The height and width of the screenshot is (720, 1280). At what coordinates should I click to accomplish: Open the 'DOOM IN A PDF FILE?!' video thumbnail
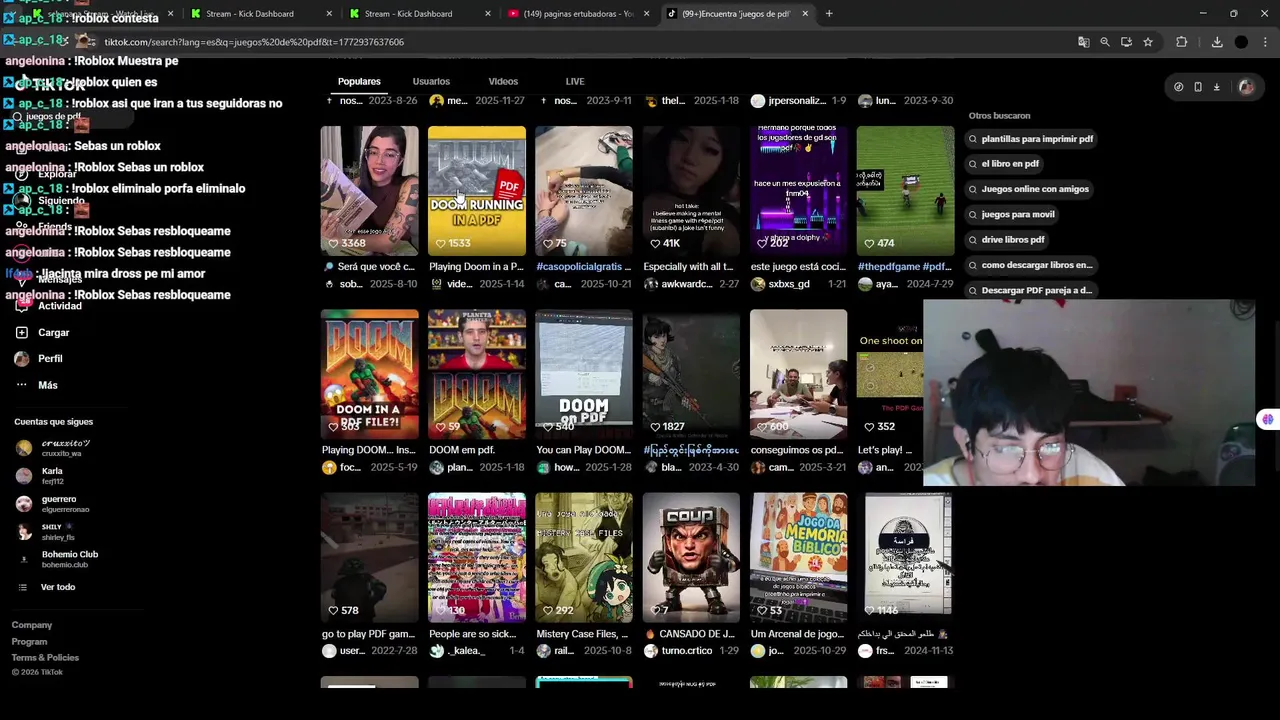point(370,374)
